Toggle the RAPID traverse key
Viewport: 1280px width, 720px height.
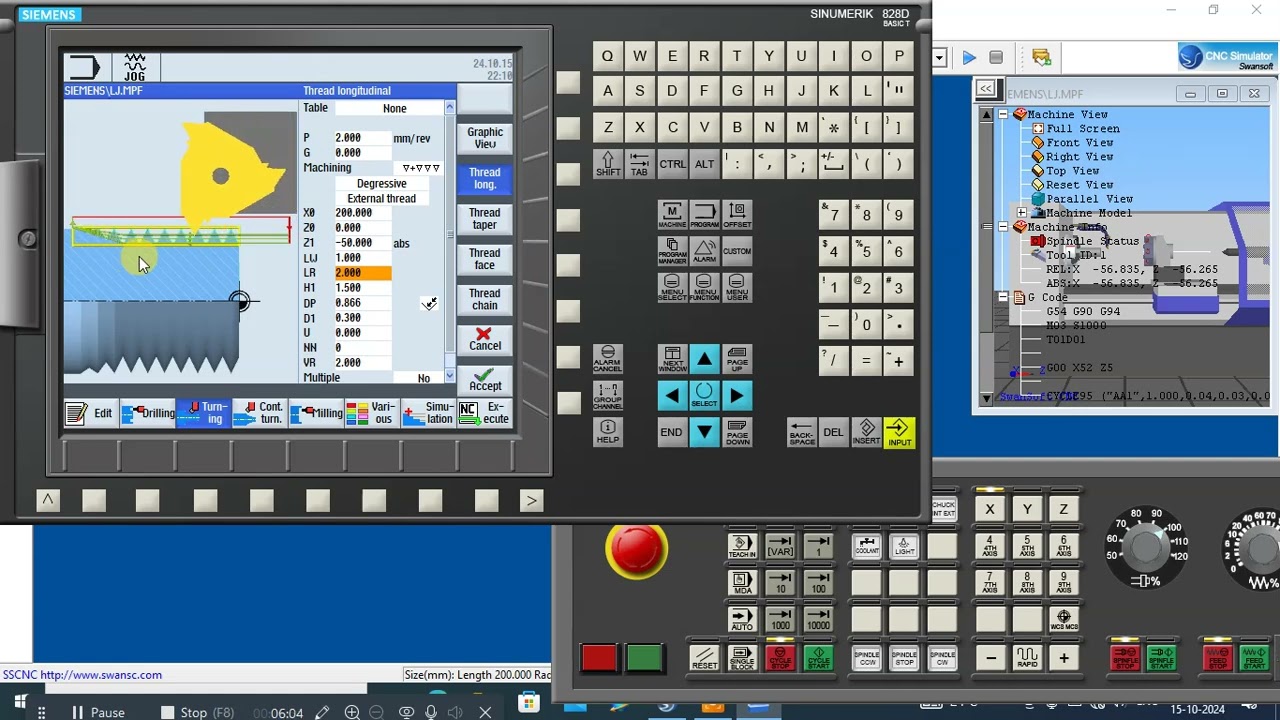[x=1027, y=657]
